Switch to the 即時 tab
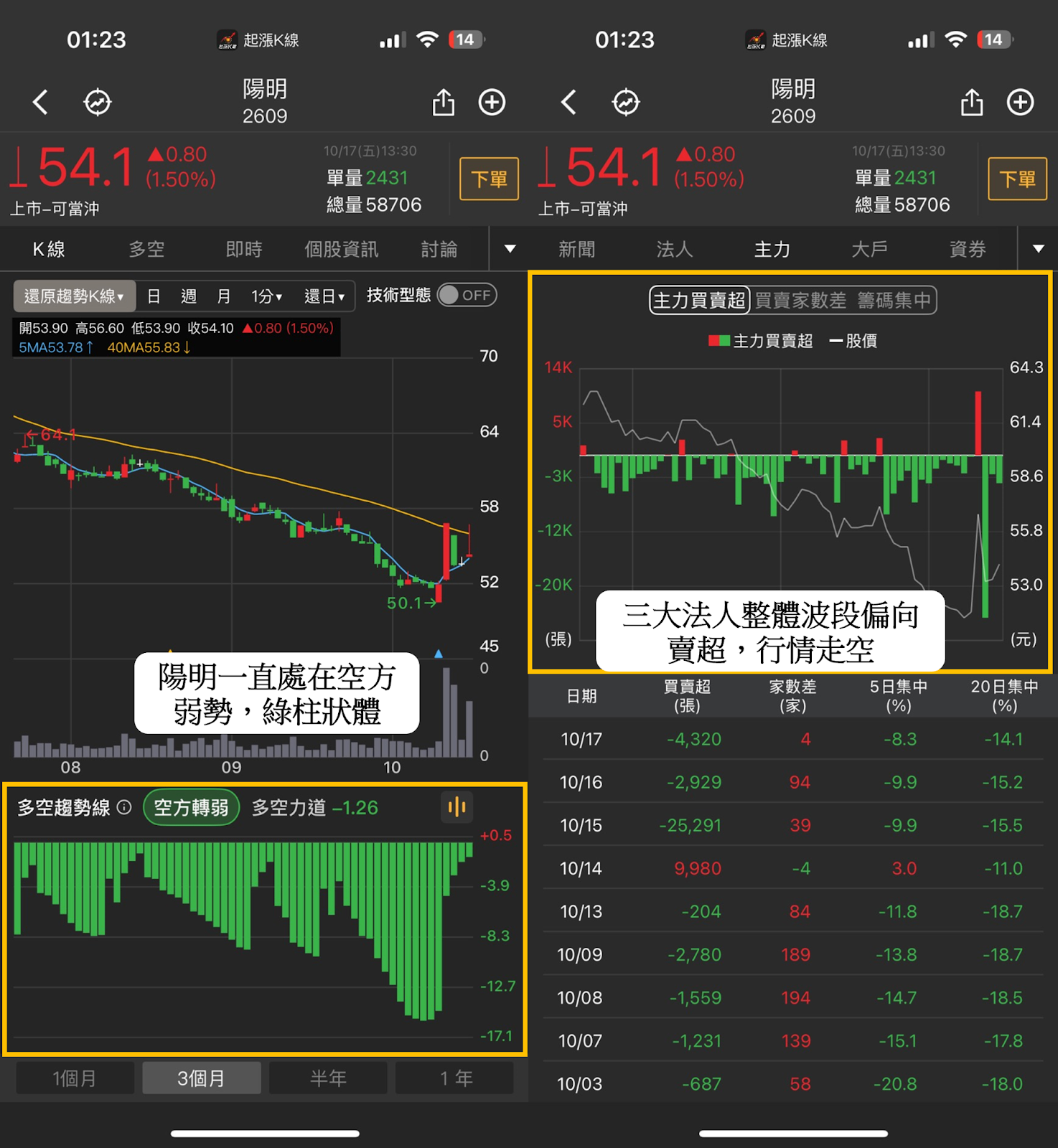Screen dimensions: 1058x1148 click(x=244, y=249)
